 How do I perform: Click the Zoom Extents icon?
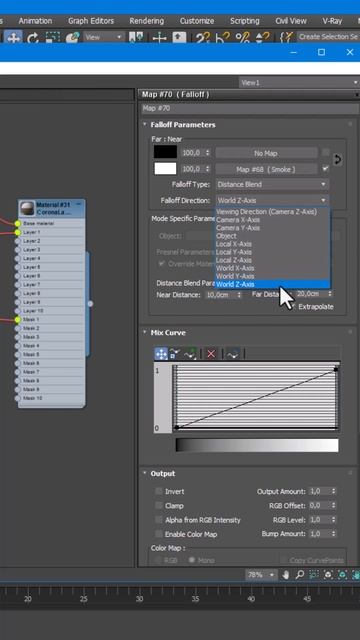point(328,575)
